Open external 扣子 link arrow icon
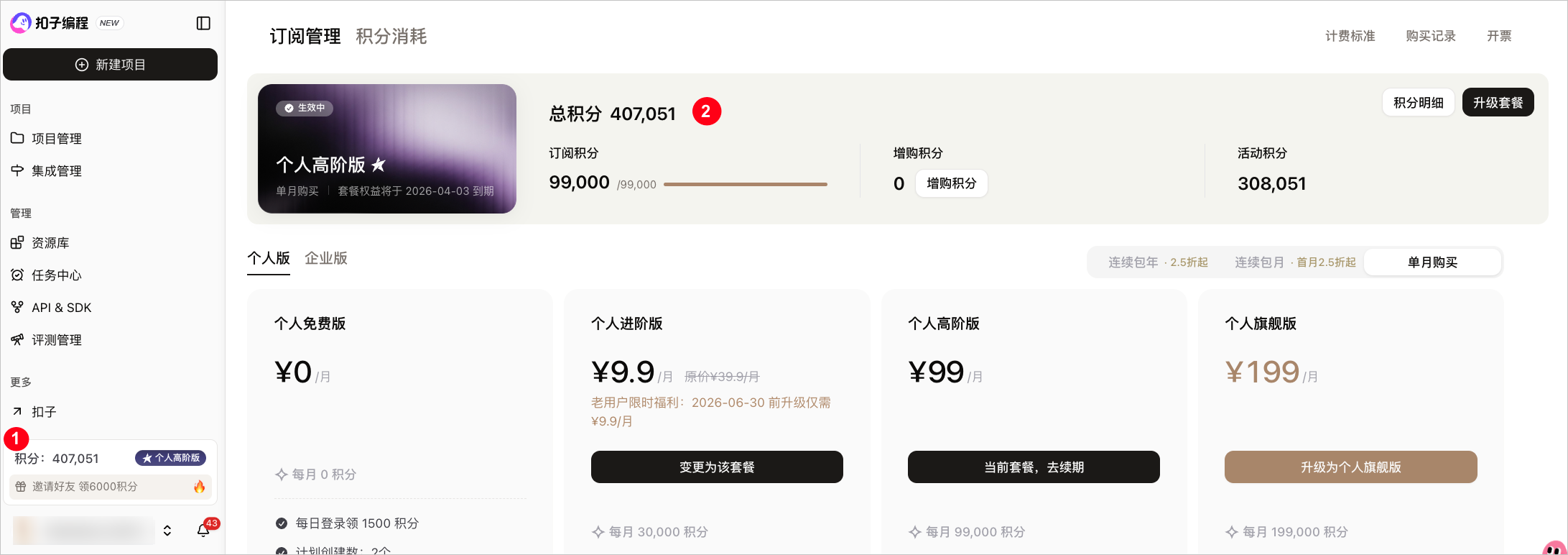 point(17,411)
